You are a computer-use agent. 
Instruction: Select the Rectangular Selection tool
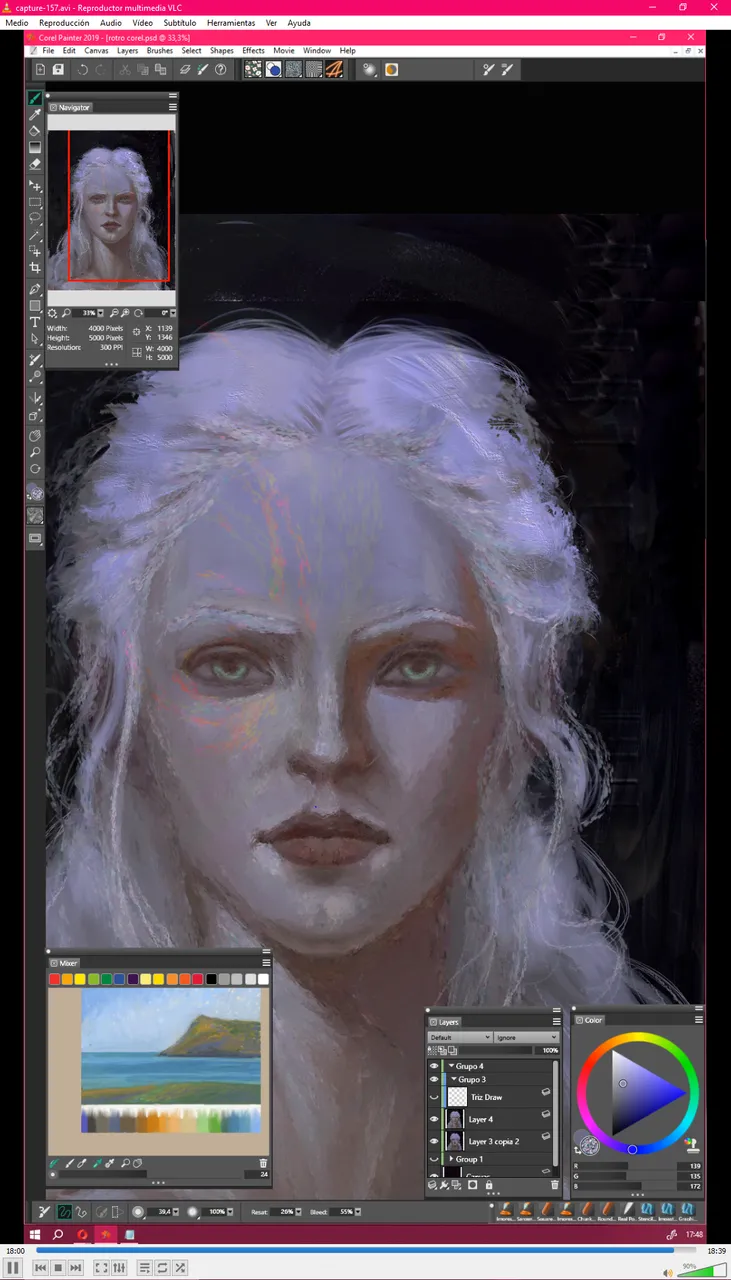coord(35,202)
